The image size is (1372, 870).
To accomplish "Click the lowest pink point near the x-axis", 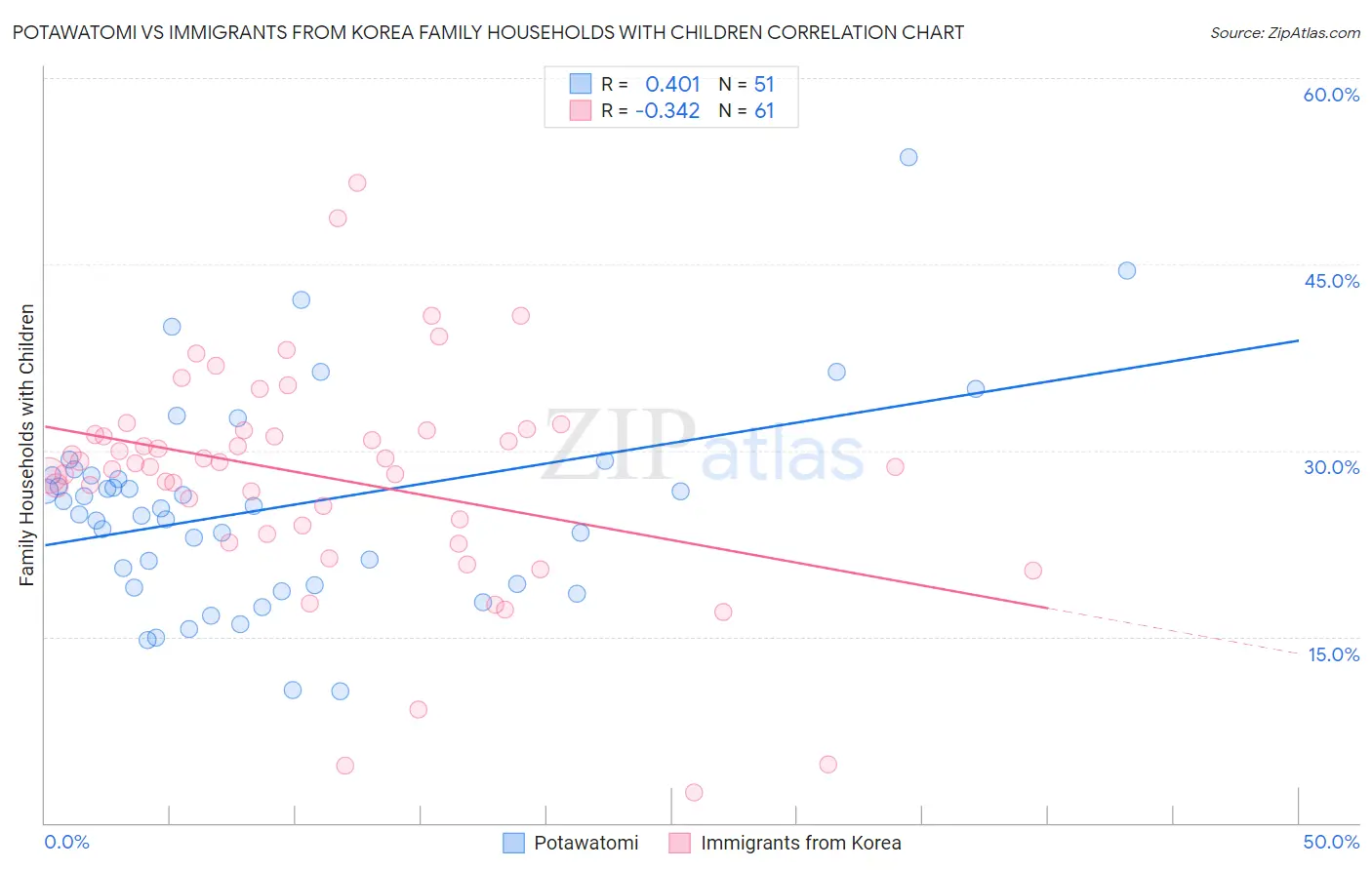I will point(694,792).
